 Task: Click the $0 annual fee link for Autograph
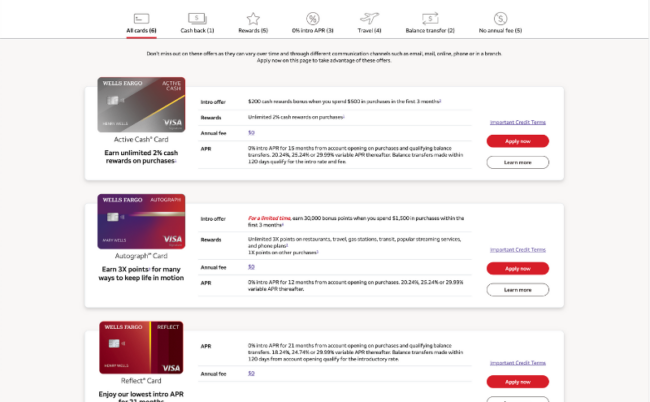click(x=251, y=267)
